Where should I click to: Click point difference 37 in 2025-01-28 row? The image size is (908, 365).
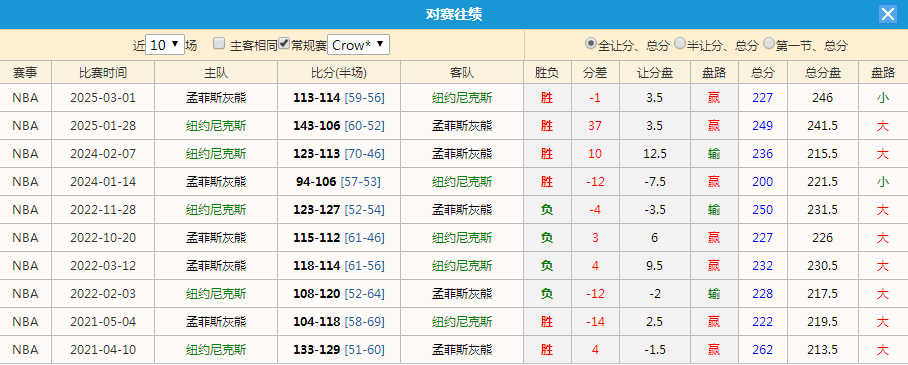tap(595, 126)
